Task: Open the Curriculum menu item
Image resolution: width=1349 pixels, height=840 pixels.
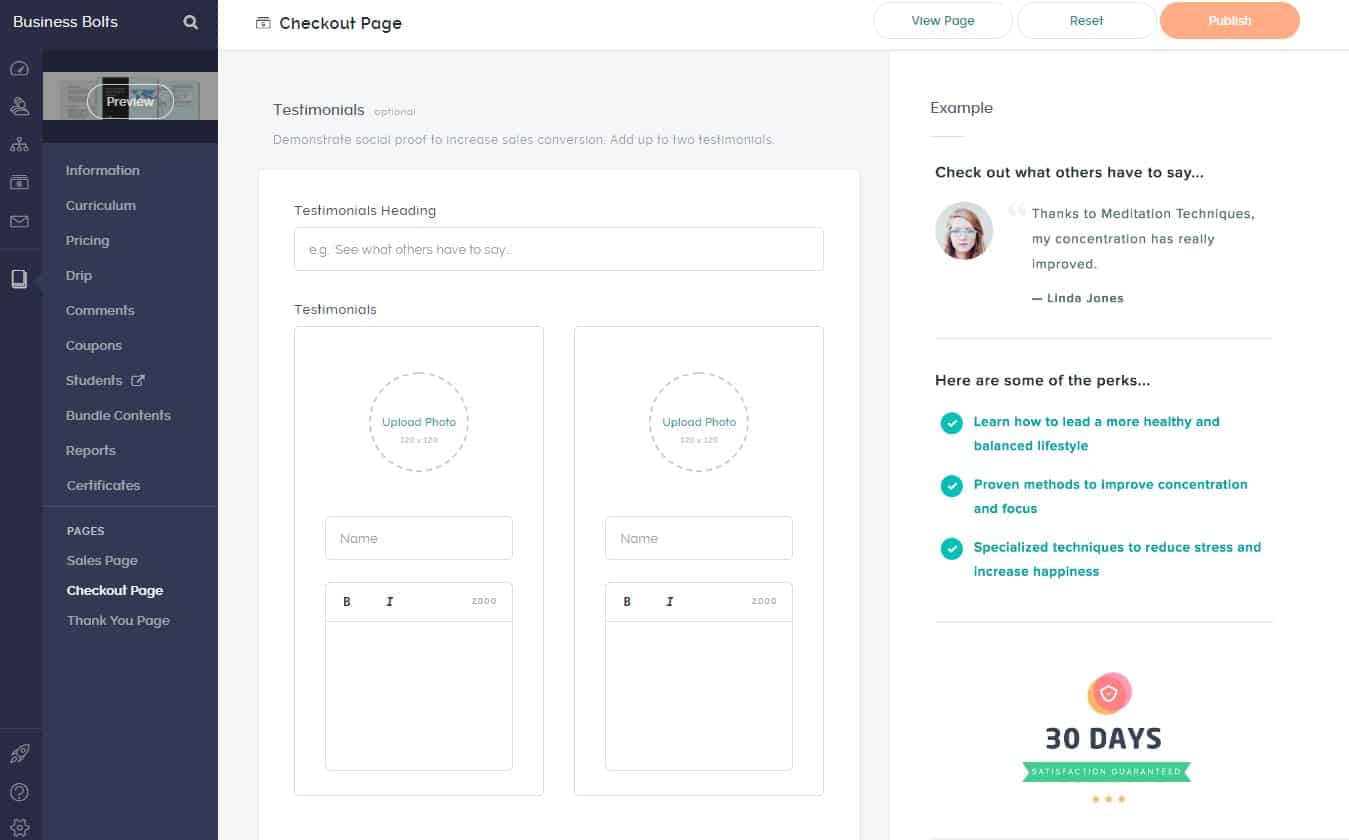Action: (100, 205)
